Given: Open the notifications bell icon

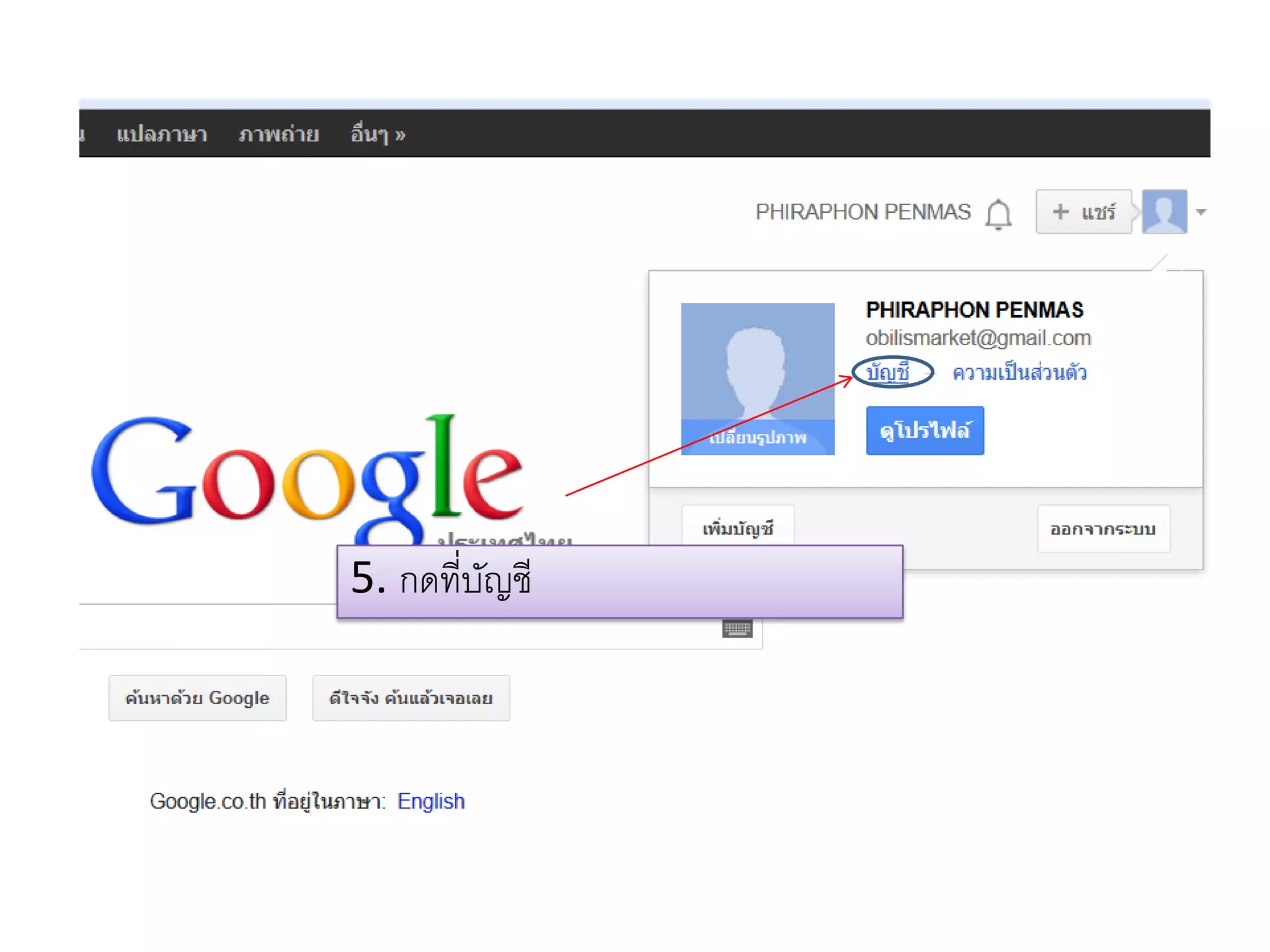Looking at the screenshot, I should pyautogui.click(x=998, y=214).
